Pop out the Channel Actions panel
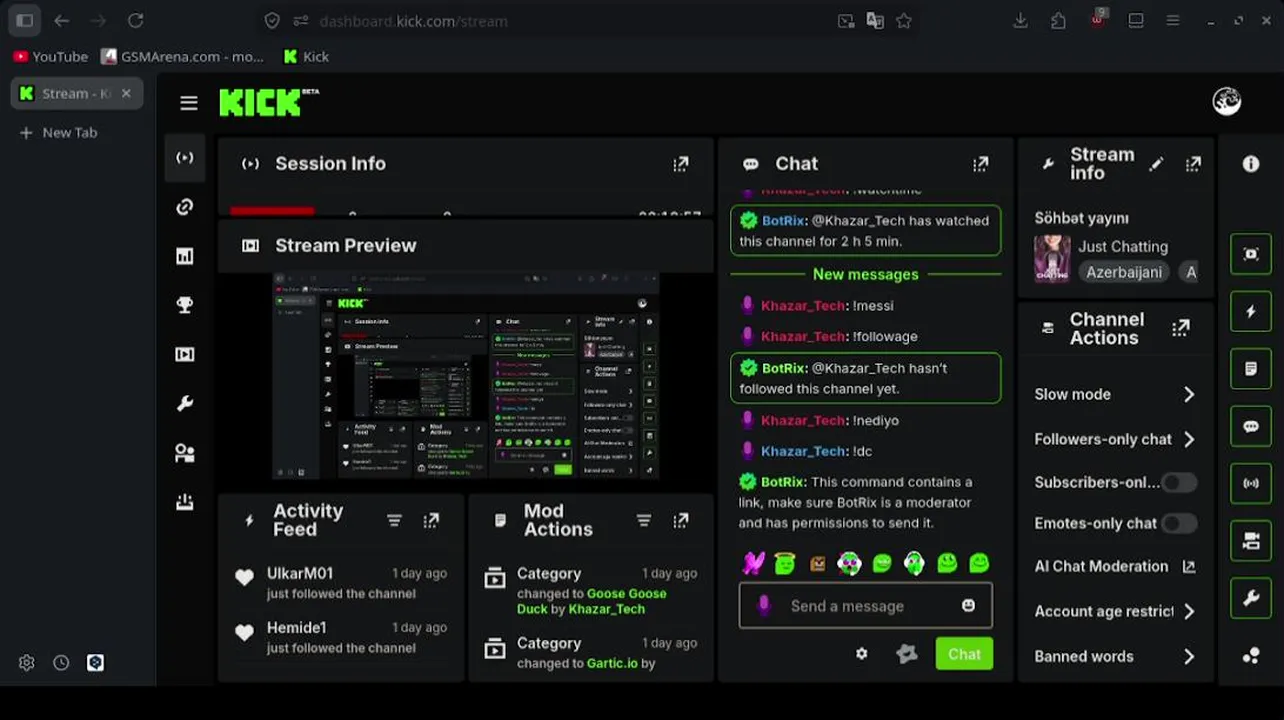Image resolution: width=1284 pixels, height=720 pixels. point(1181,328)
